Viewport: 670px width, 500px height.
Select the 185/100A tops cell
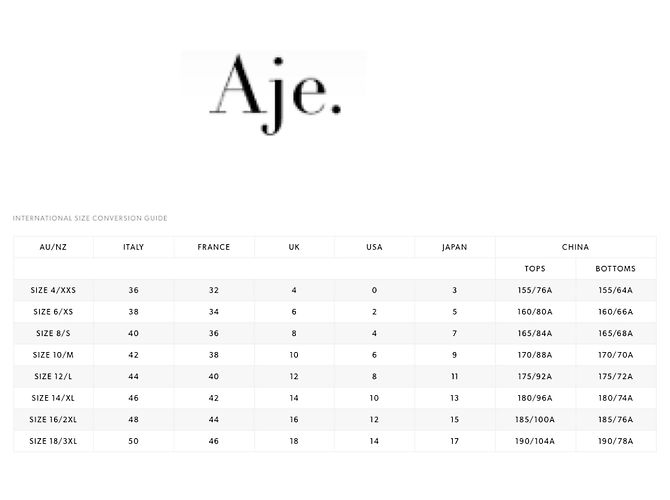point(535,420)
